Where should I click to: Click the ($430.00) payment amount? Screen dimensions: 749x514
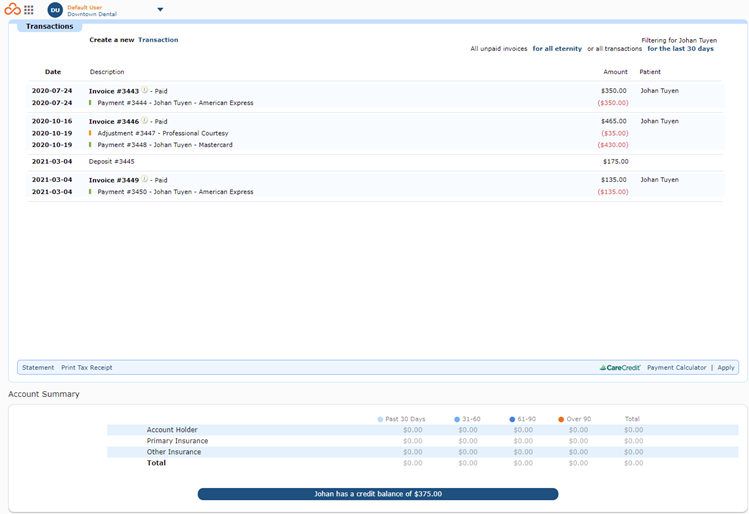coord(613,145)
